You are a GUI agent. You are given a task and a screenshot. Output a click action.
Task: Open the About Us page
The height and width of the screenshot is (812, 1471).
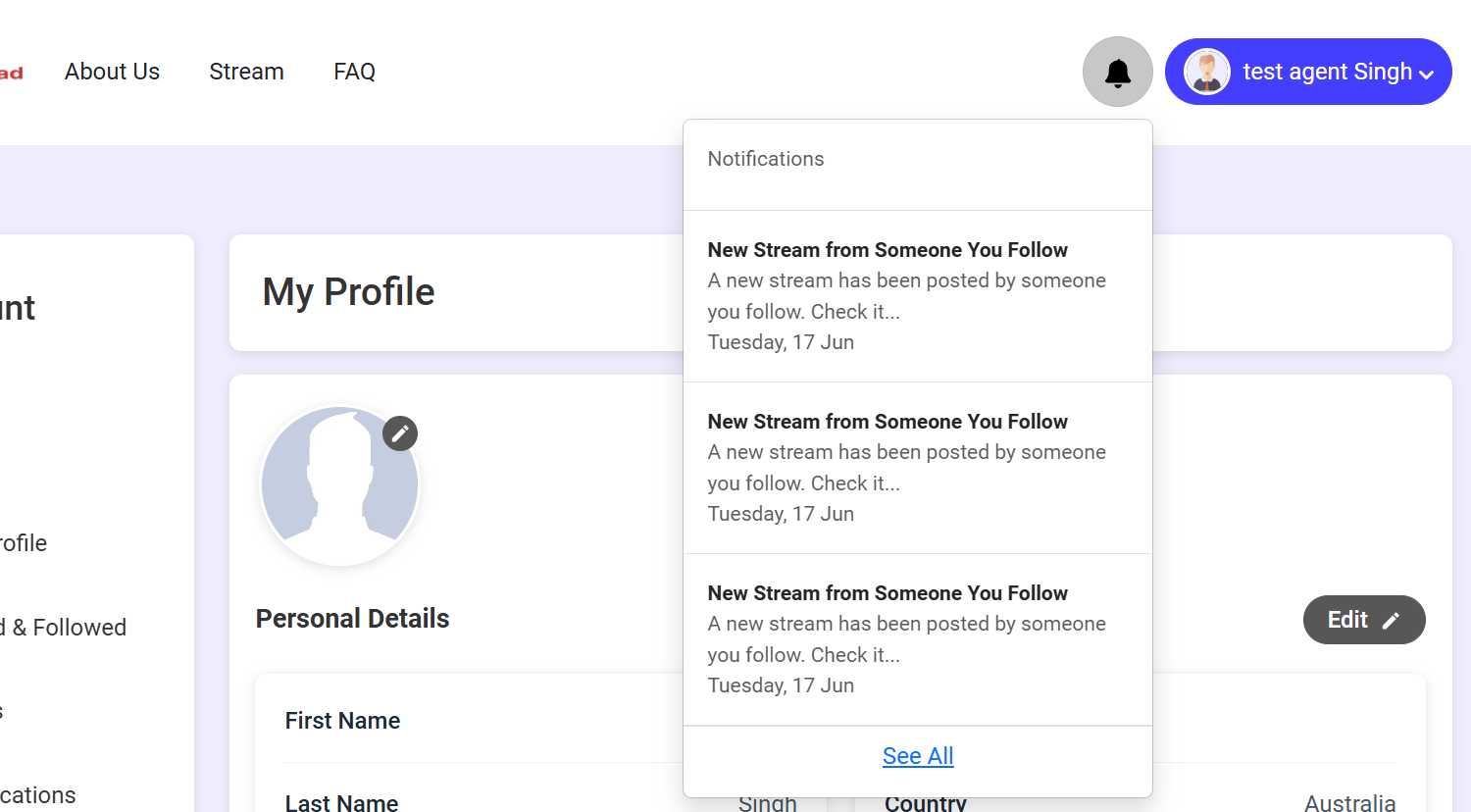(112, 72)
